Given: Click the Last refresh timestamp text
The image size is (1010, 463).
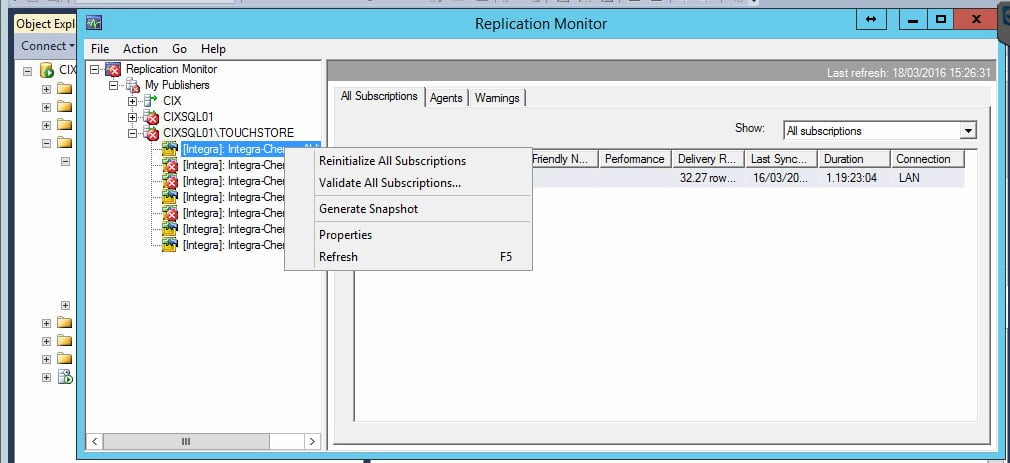Looking at the screenshot, I should (x=908, y=73).
